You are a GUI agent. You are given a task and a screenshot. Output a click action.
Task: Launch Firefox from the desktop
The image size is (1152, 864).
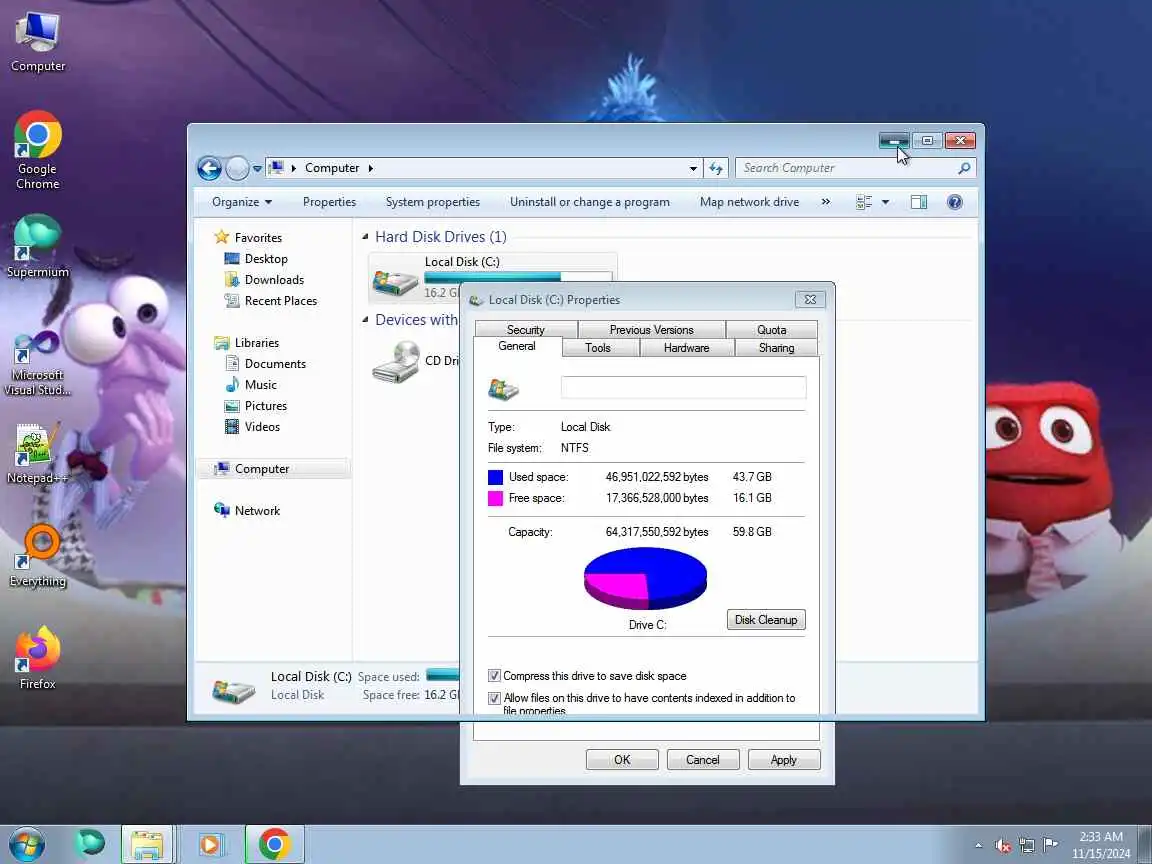(37, 658)
